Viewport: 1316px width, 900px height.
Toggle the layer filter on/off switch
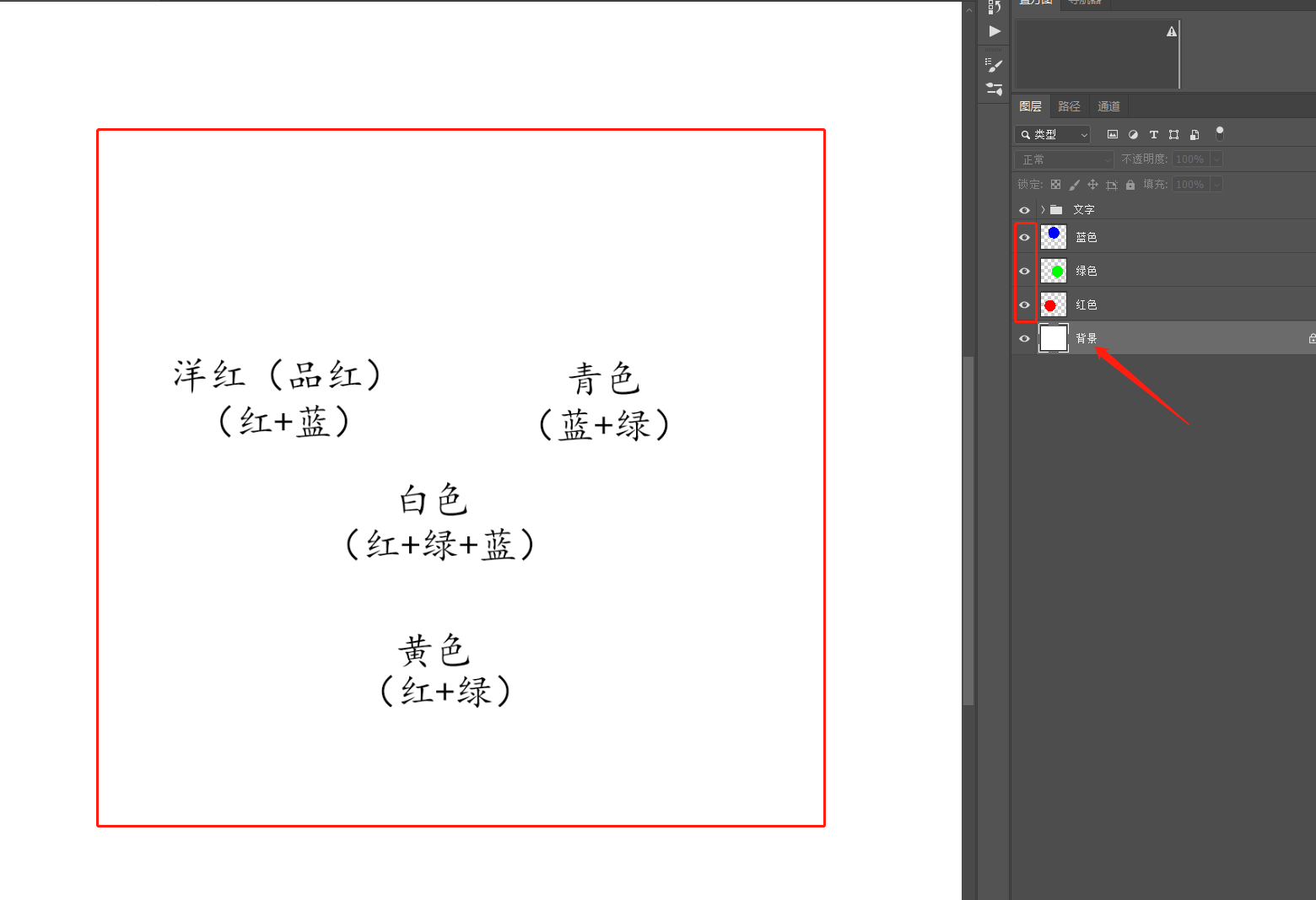click(1220, 133)
